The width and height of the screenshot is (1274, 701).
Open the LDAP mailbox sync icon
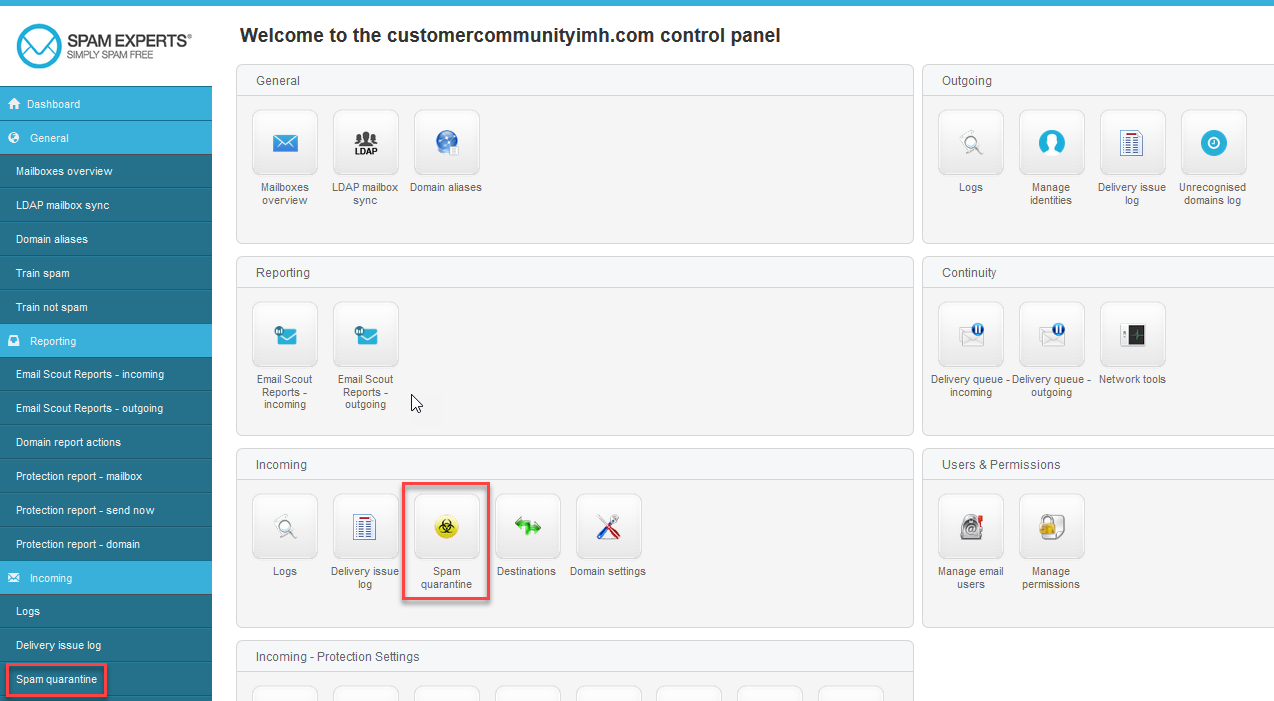[366, 143]
